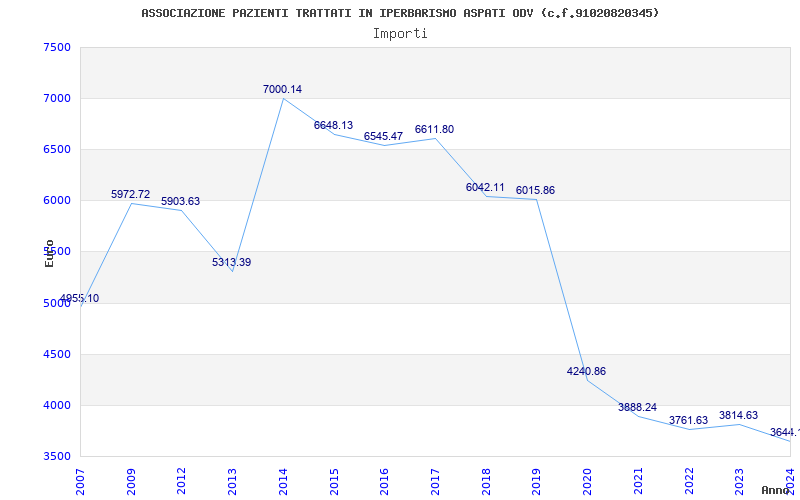Click the 3761.63 data label

point(688,420)
